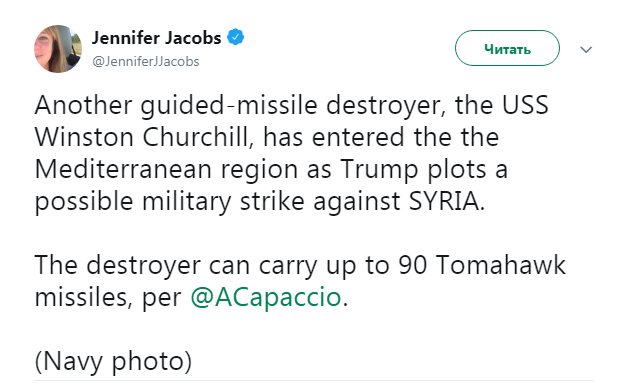
Task: Click the word 'Another' starting the tweet
Action: 83,105
